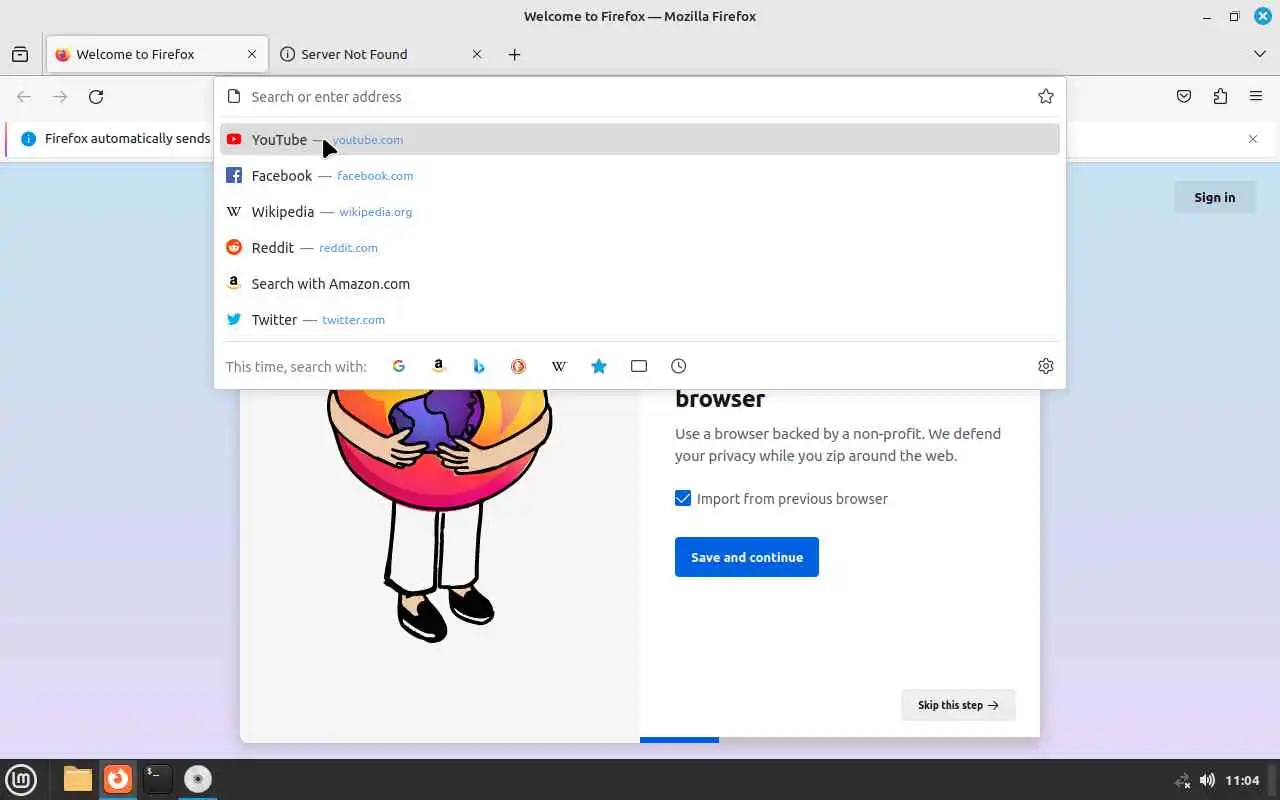Open a new tab with plus button
The image size is (1280, 800).
[514, 54]
